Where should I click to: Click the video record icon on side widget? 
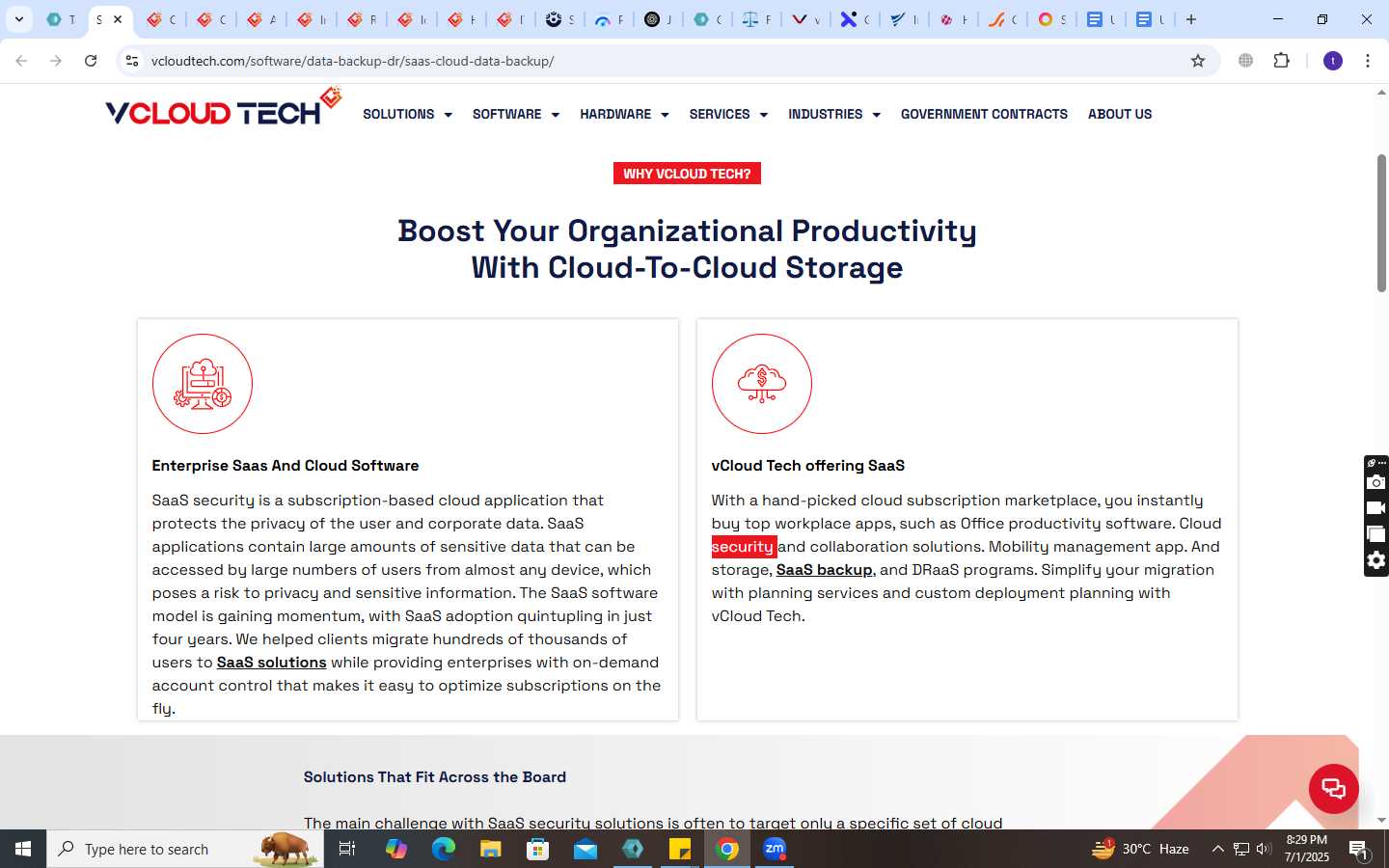[x=1376, y=508]
